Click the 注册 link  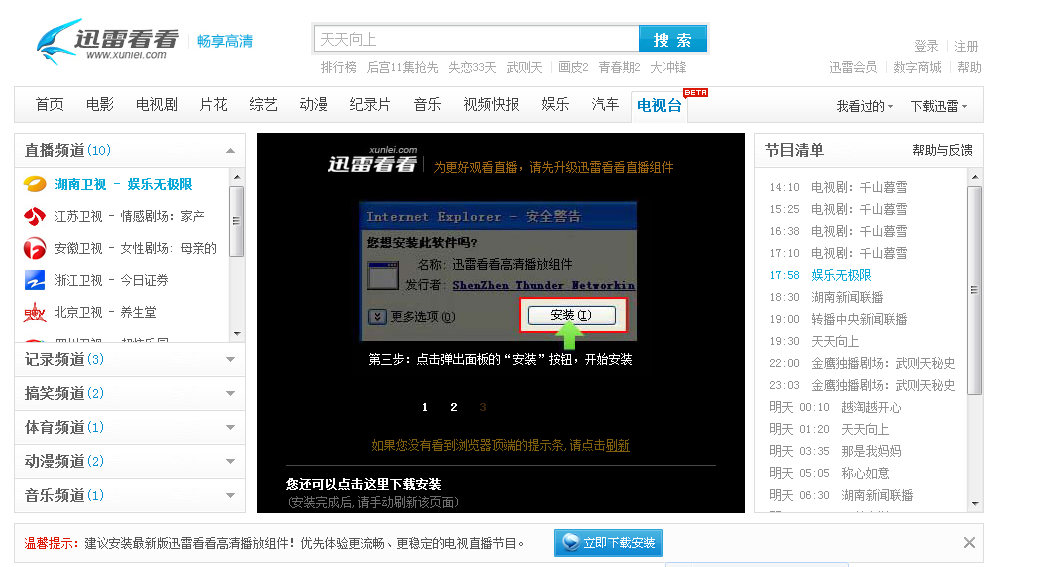[966, 46]
